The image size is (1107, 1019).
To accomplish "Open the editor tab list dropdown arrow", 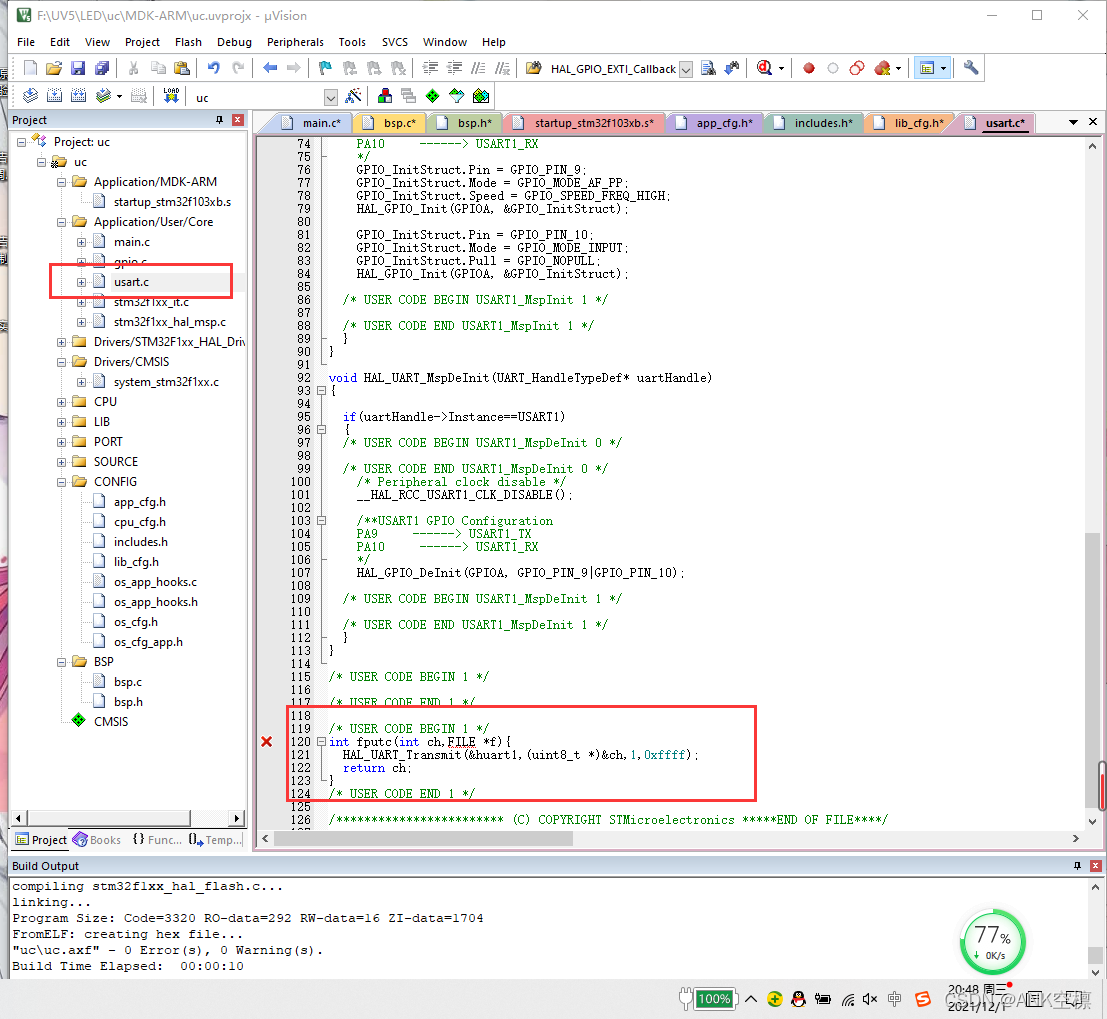I will pos(1073,122).
